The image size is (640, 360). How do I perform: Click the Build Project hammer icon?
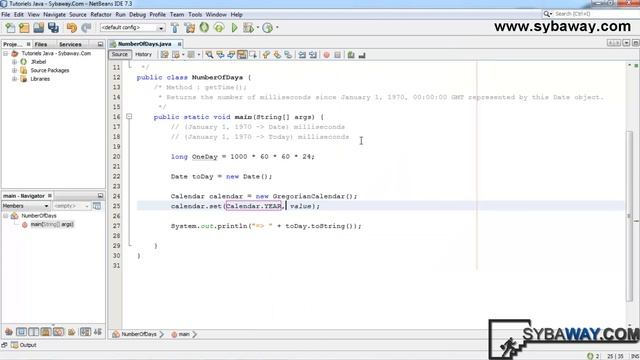(175, 28)
